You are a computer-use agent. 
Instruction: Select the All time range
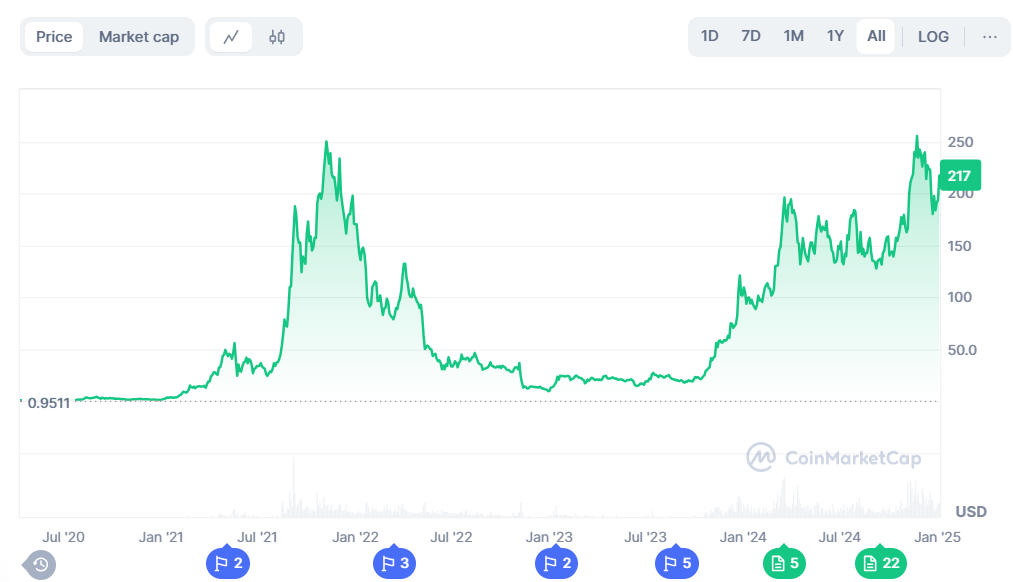876,36
